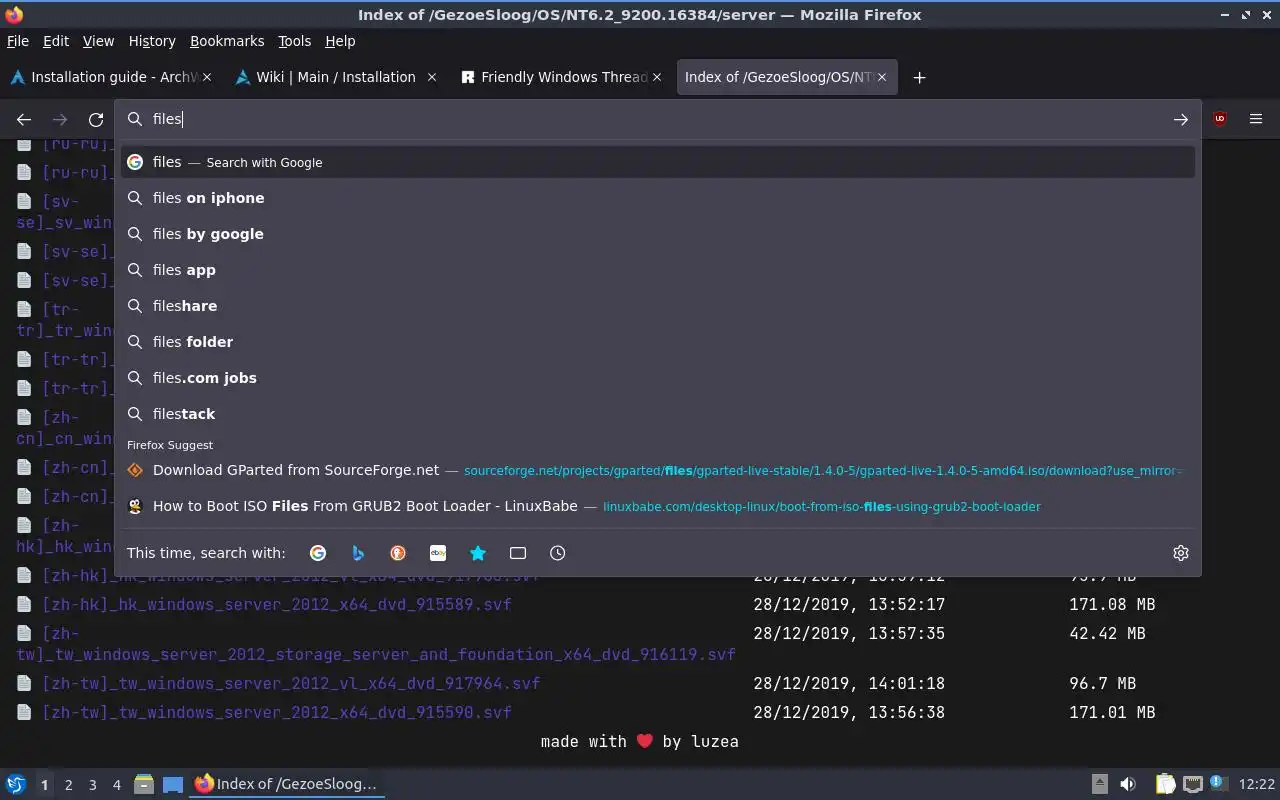1280x800 pixels.
Task: Open the clipboard manager tray icon
Action: [1165, 784]
